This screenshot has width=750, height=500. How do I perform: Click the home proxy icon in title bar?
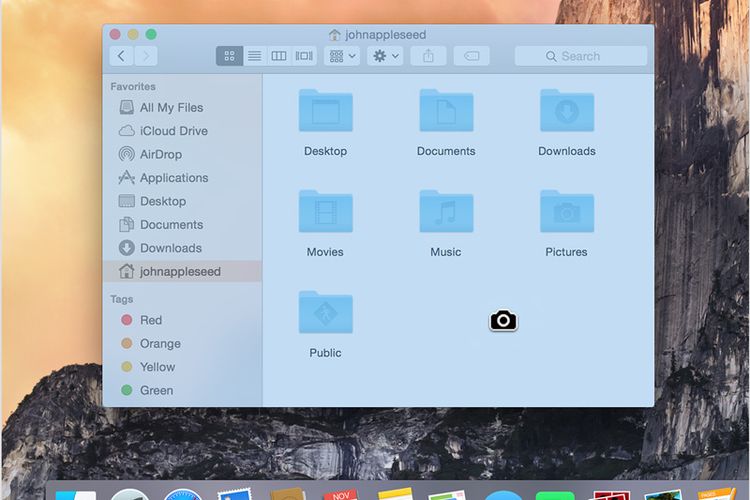(x=334, y=34)
